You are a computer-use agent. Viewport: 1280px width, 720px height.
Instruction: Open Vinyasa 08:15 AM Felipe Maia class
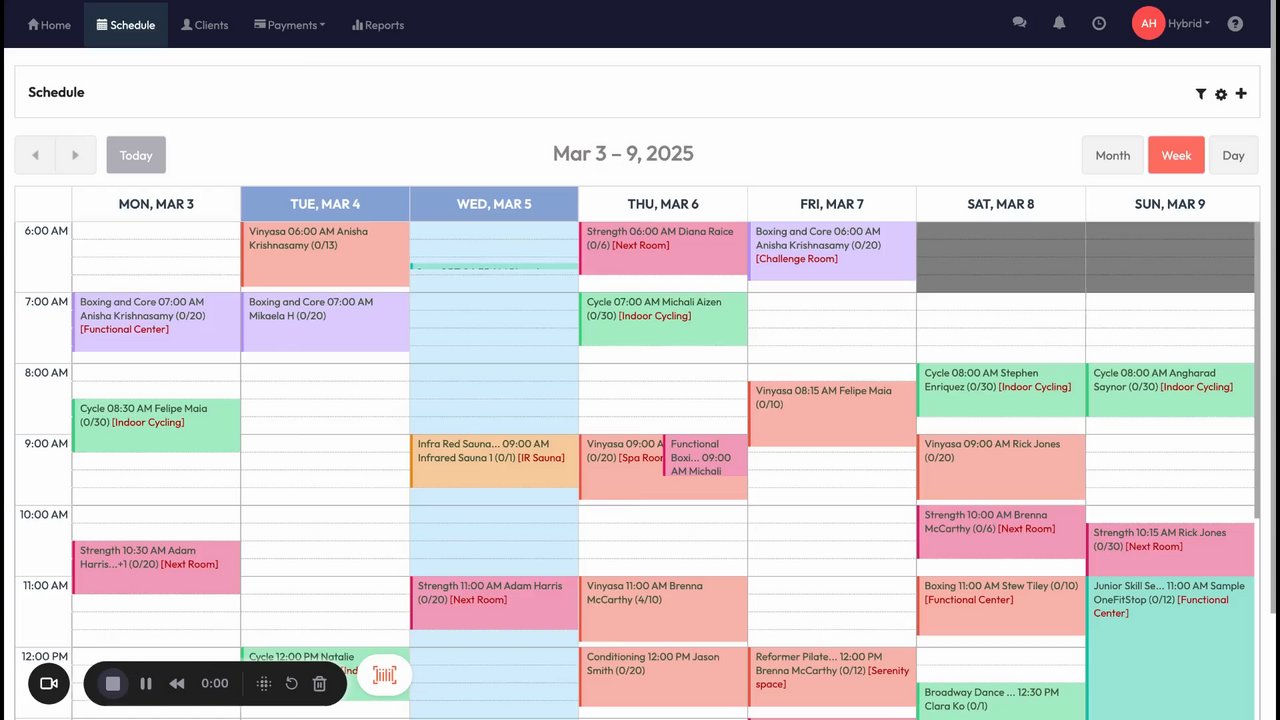(x=832, y=414)
